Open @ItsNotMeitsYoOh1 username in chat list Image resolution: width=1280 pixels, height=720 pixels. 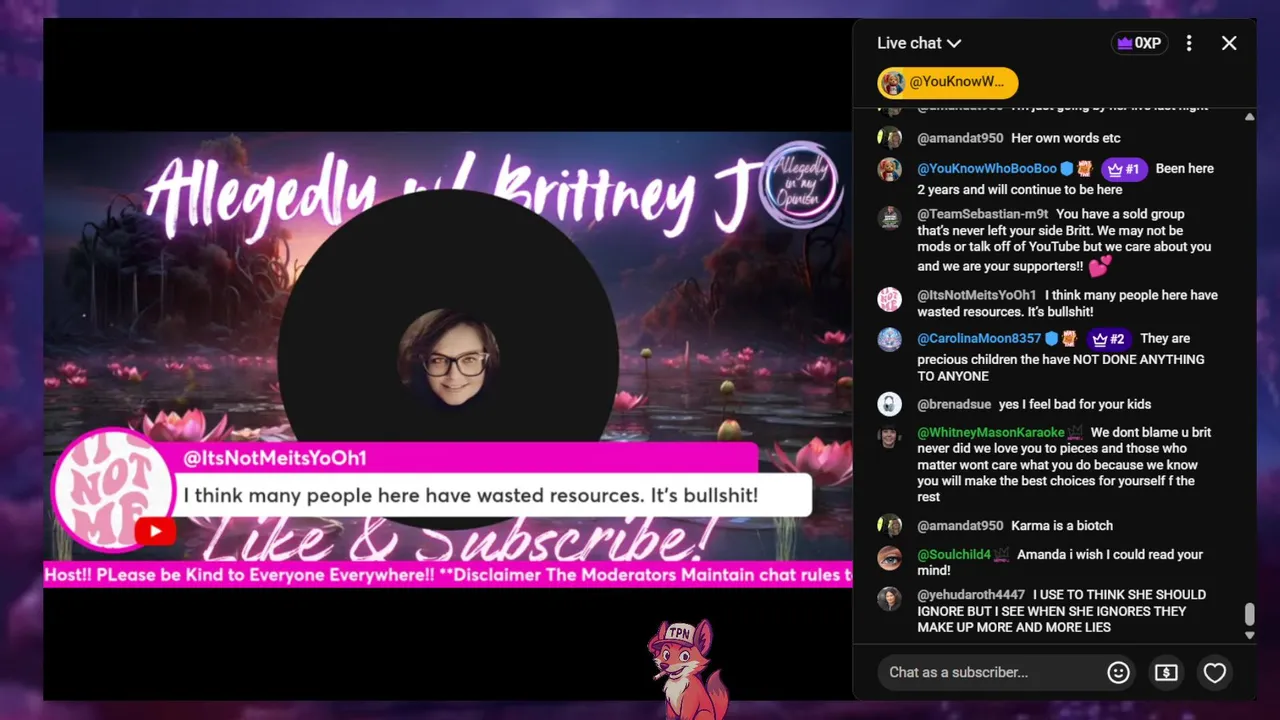[976, 295]
